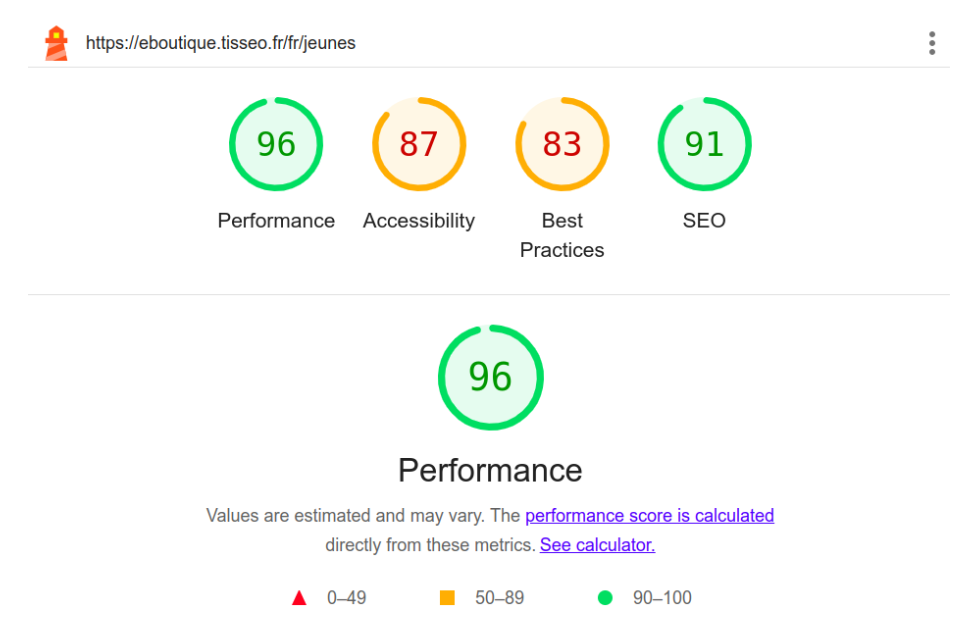Select the Performance label under the top gauges
This screenshot has height=637, width=971.
(276, 221)
